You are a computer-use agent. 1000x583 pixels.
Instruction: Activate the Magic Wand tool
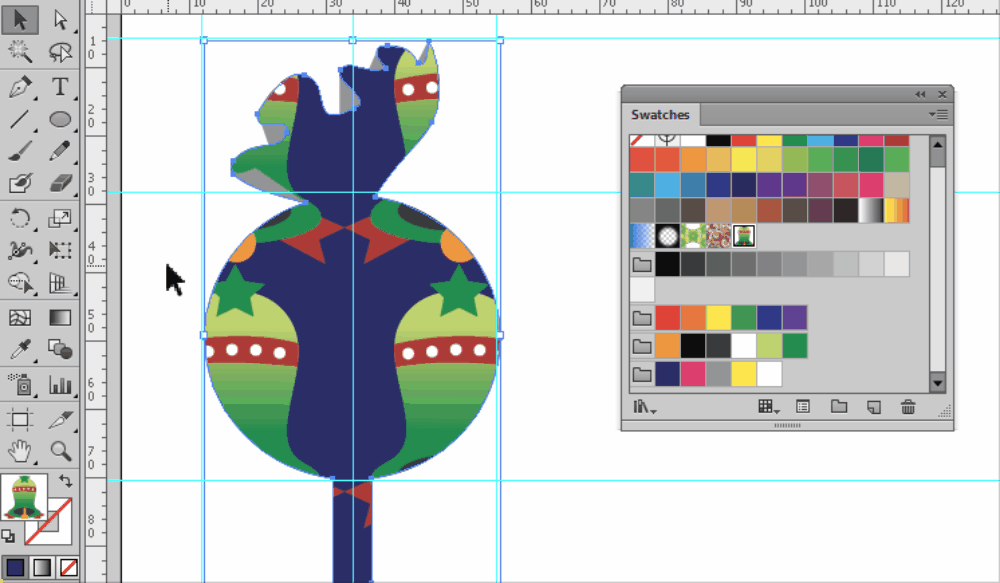(20, 52)
